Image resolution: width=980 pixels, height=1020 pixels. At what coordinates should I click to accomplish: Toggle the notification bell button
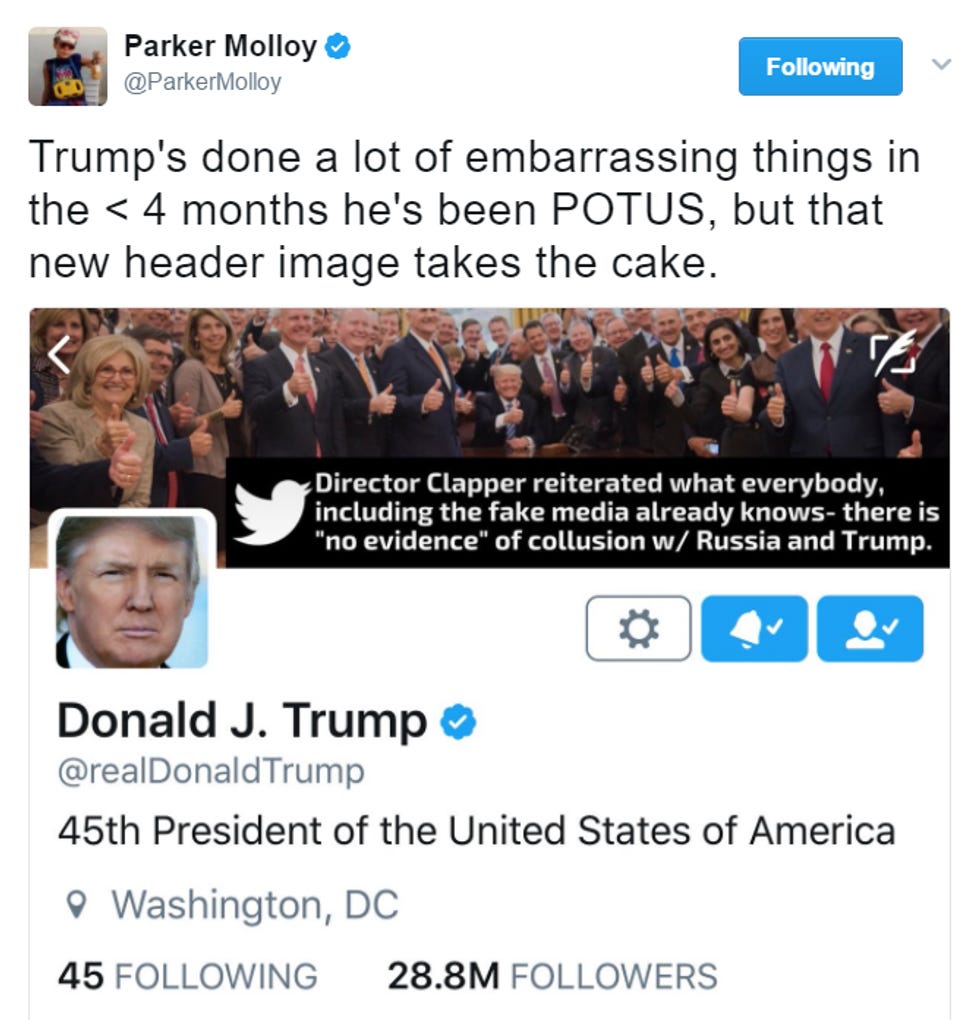pyautogui.click(x=754, y=628)
